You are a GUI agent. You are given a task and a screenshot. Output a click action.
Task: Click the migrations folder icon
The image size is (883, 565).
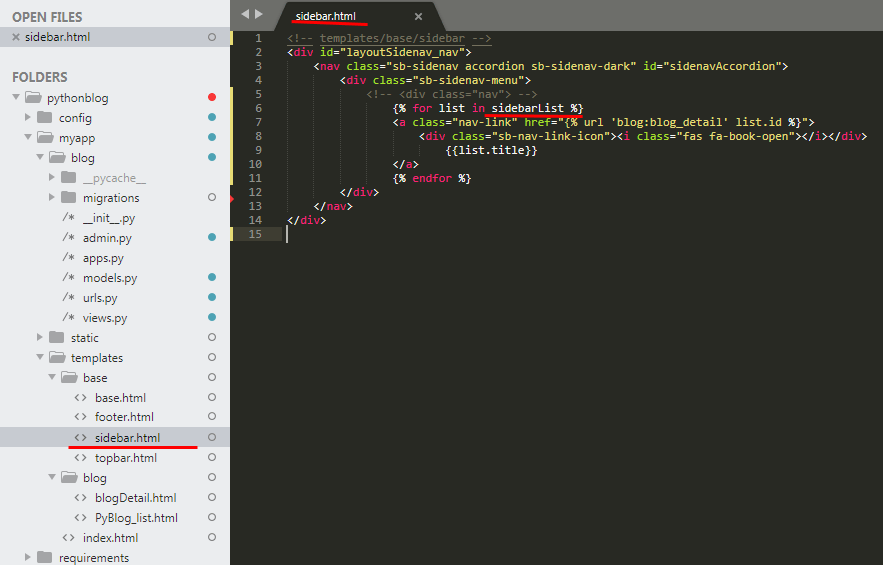point(69,197)
